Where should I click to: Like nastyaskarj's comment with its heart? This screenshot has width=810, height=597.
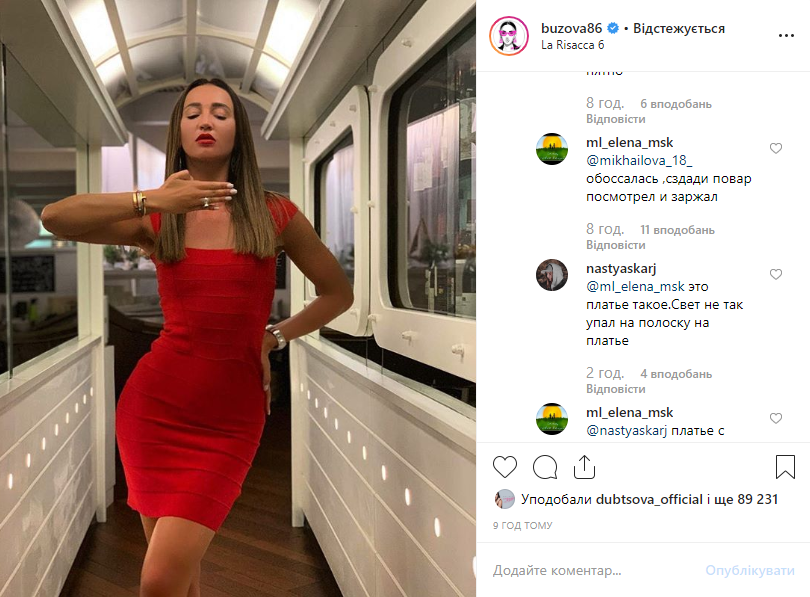click(775, 274)
